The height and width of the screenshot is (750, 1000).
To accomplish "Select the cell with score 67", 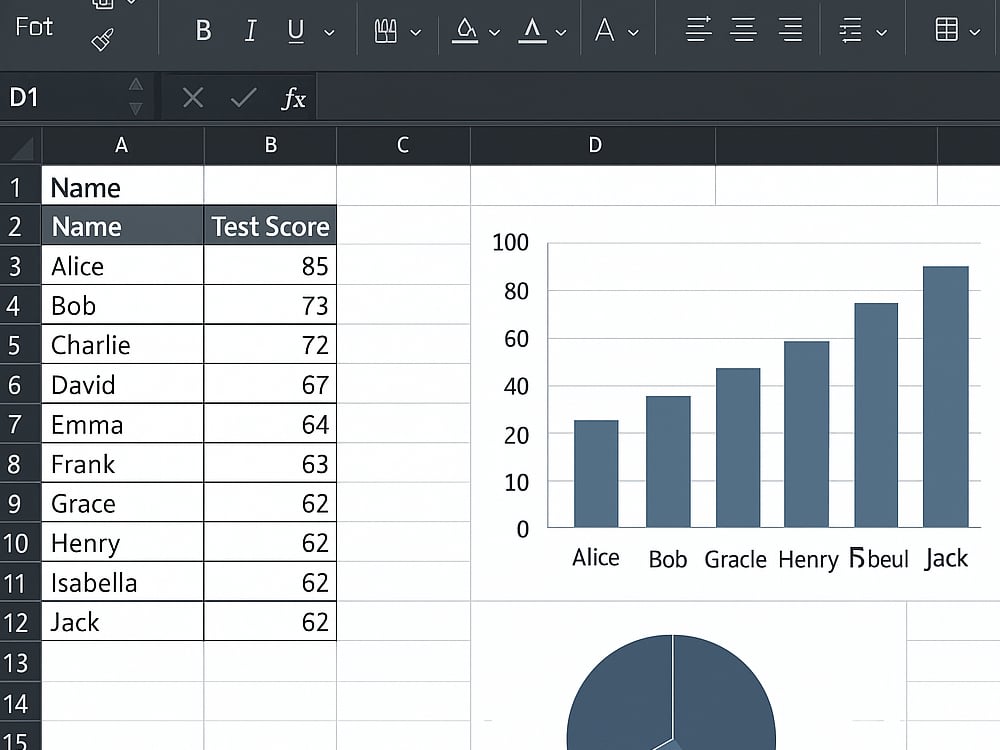I will point(270,384).
